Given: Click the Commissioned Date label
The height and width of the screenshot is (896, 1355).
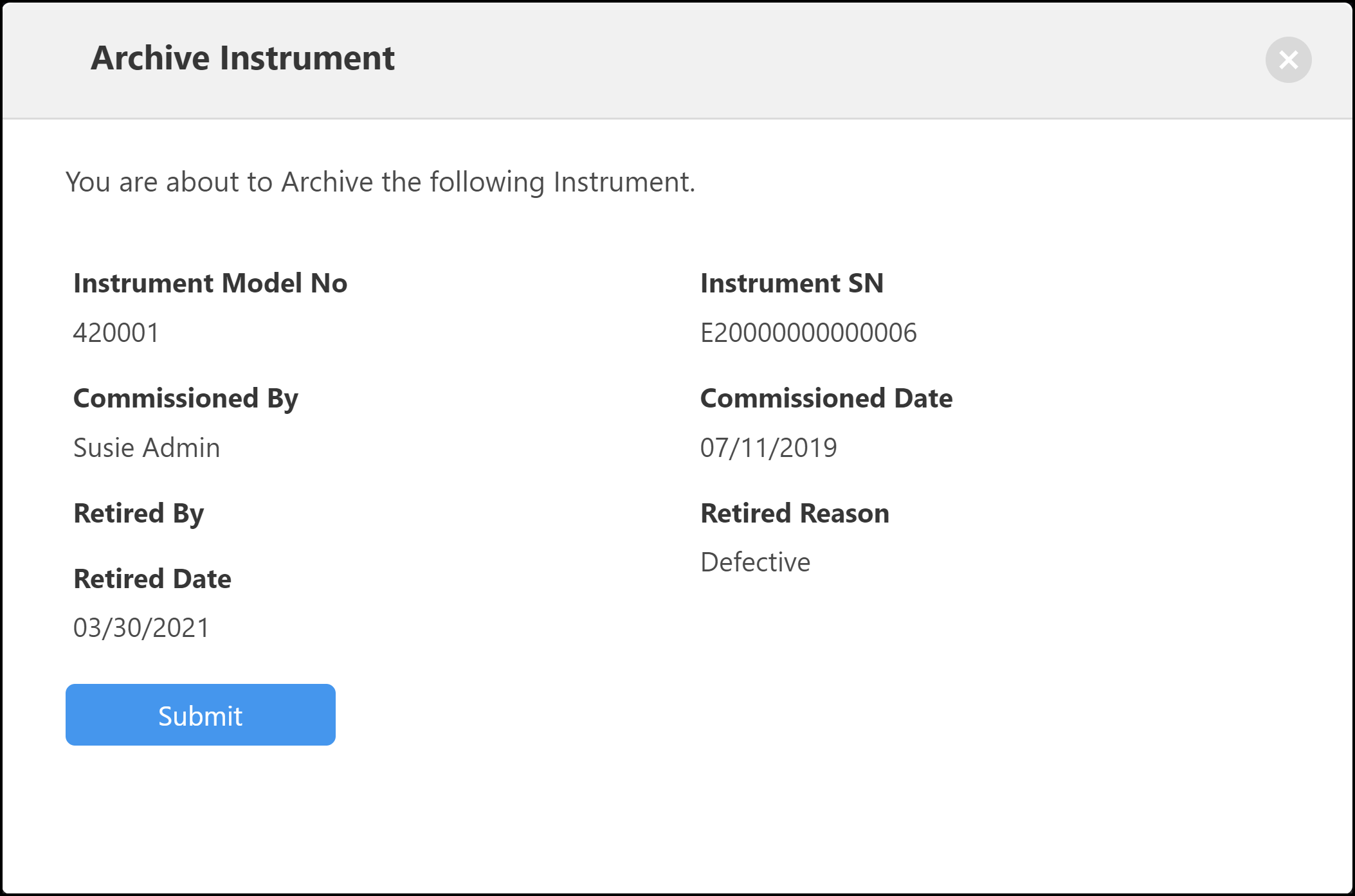Looking at the screenshot, I should (x=826, y=399).
